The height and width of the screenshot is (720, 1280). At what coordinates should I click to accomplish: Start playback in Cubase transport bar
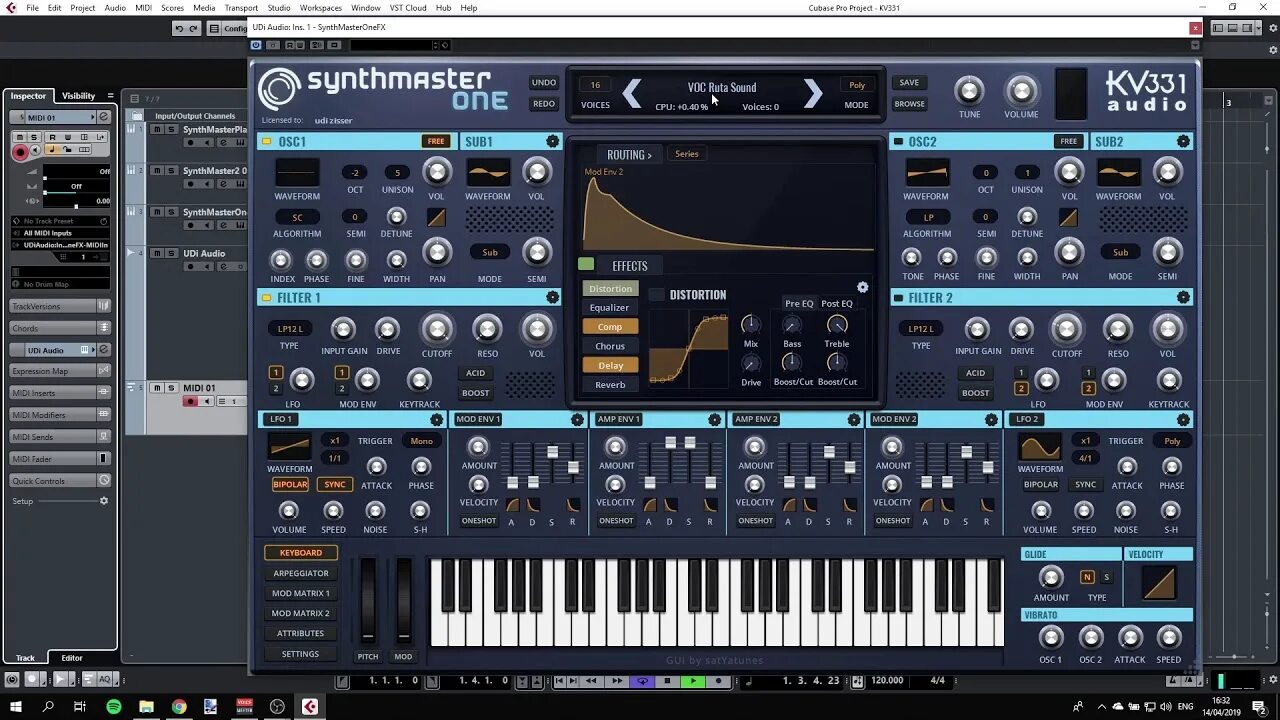(692, 681)
